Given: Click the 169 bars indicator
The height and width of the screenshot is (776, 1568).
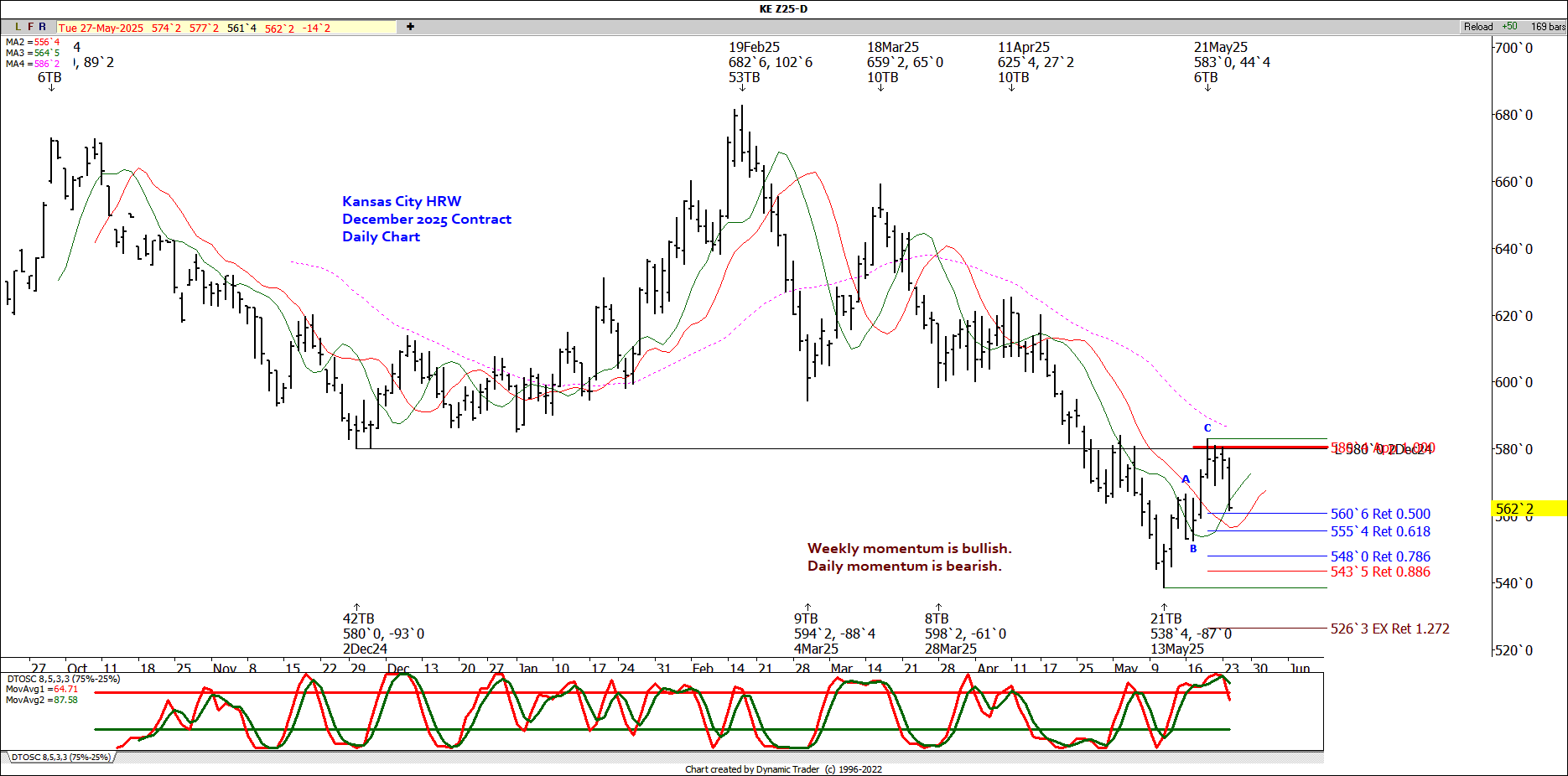Looking at the screenshot, I should (x=1548, y=27).
